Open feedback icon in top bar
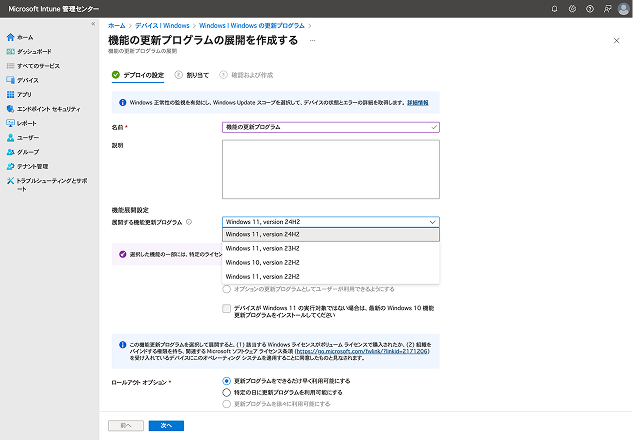The image size is (633, 440). pos(607,8)
